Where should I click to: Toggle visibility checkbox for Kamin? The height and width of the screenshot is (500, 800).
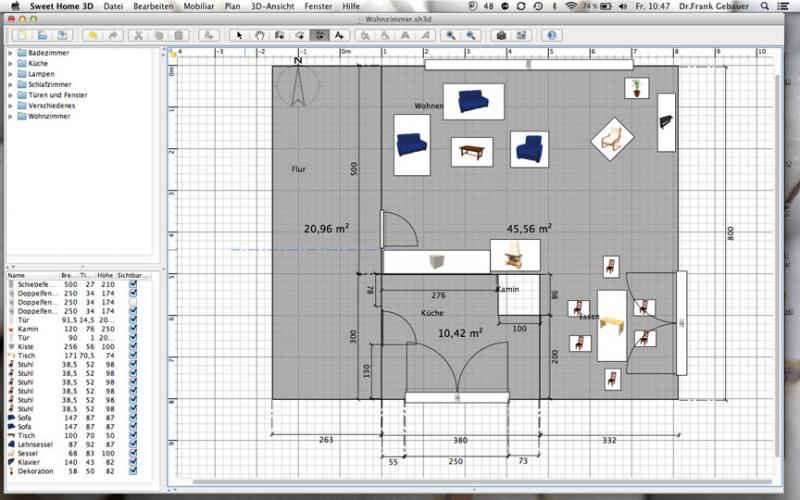133,328
